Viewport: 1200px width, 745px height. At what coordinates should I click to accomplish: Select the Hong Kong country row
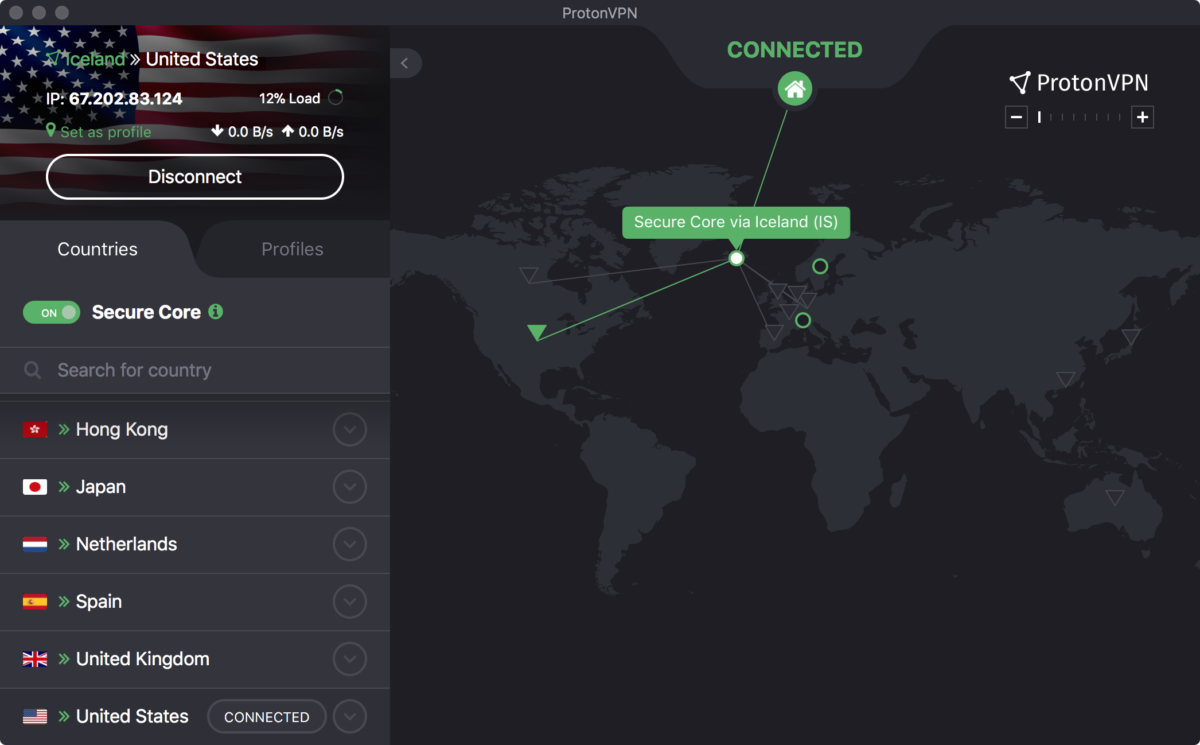[x=195, y=430]
